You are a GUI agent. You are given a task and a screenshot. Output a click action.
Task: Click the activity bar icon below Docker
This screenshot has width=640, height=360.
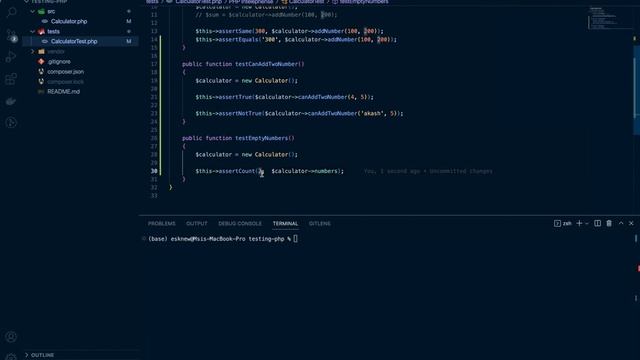(x=11, y=122)
